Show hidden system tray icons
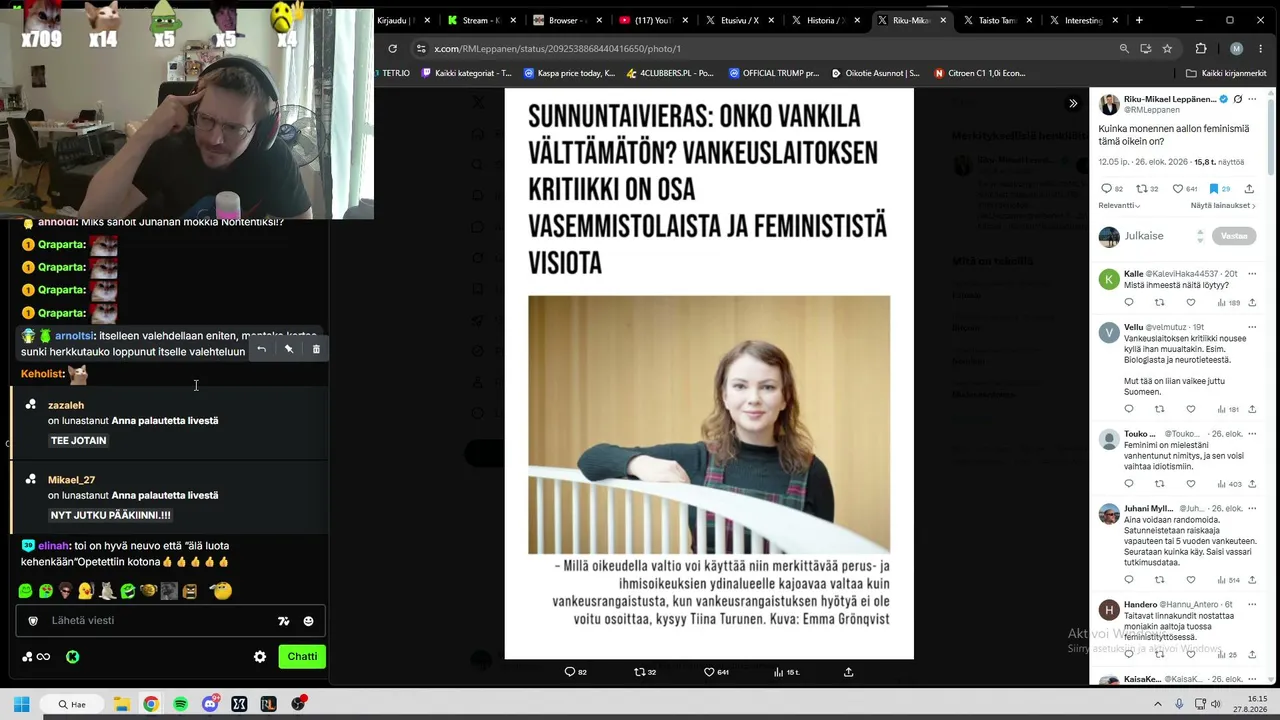This screenshot has height=720, width=1280. tap(1157, 705)
